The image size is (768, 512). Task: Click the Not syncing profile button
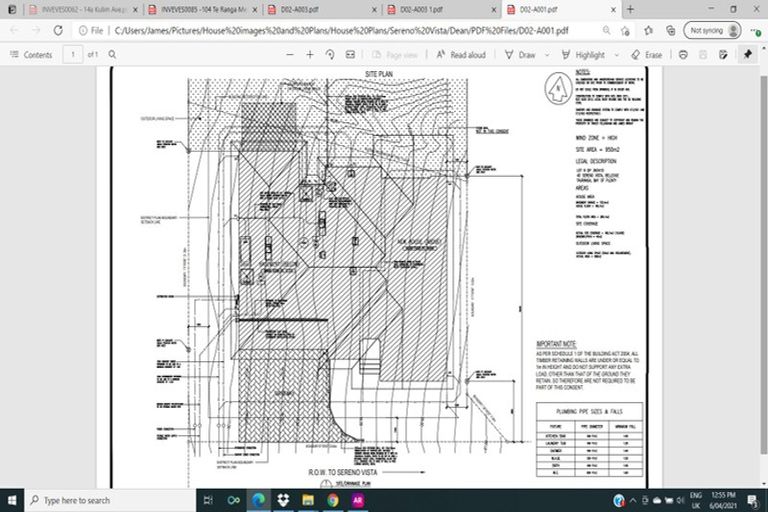click(714, 30)
